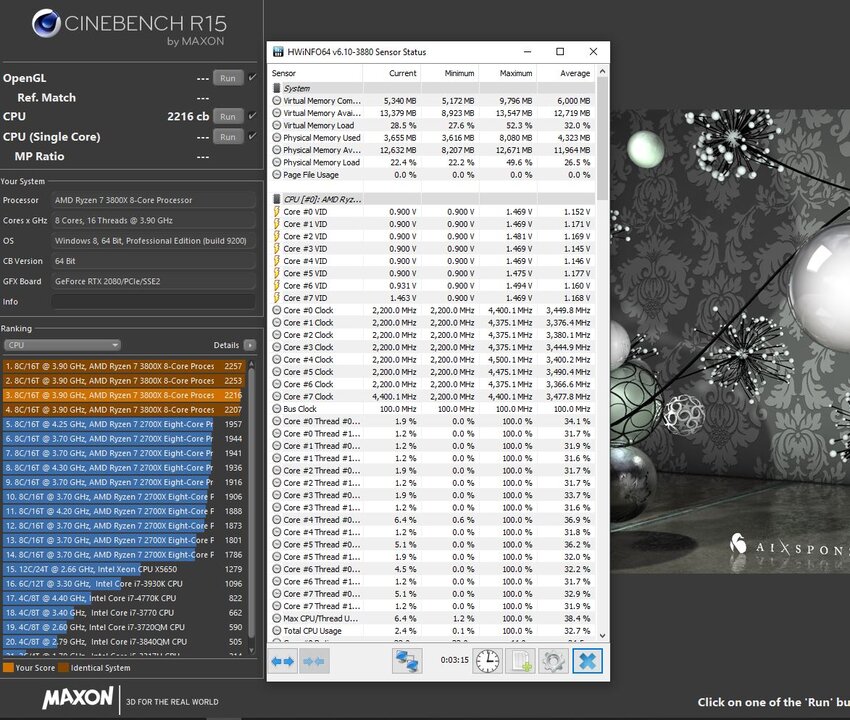Screen dimensions: 850x720
Task: Click the expand columns double-arrow icon in HWiNFO
Action: tap(282, 661)
